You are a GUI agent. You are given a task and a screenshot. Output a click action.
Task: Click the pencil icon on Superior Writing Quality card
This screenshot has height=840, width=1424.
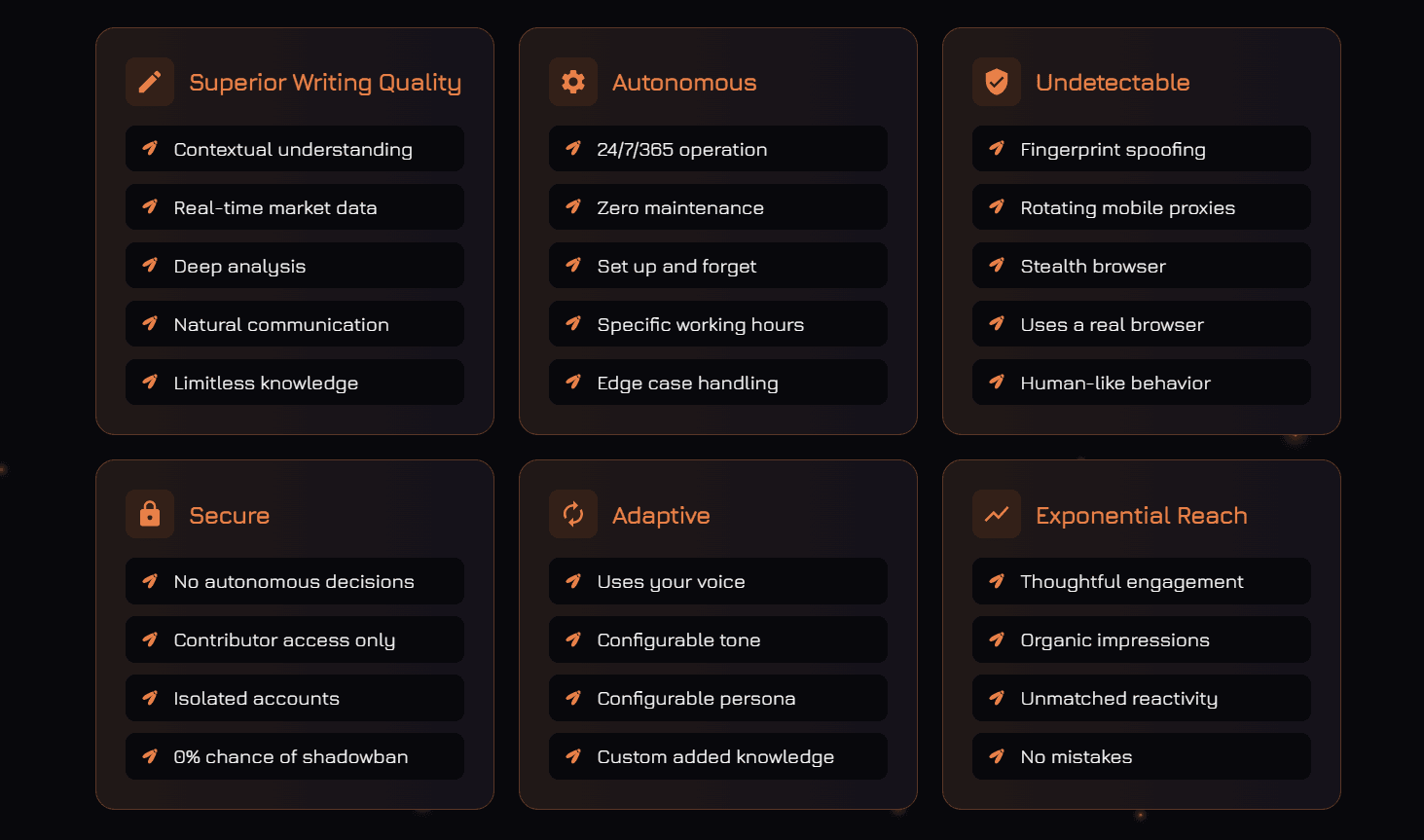(150, 82)
